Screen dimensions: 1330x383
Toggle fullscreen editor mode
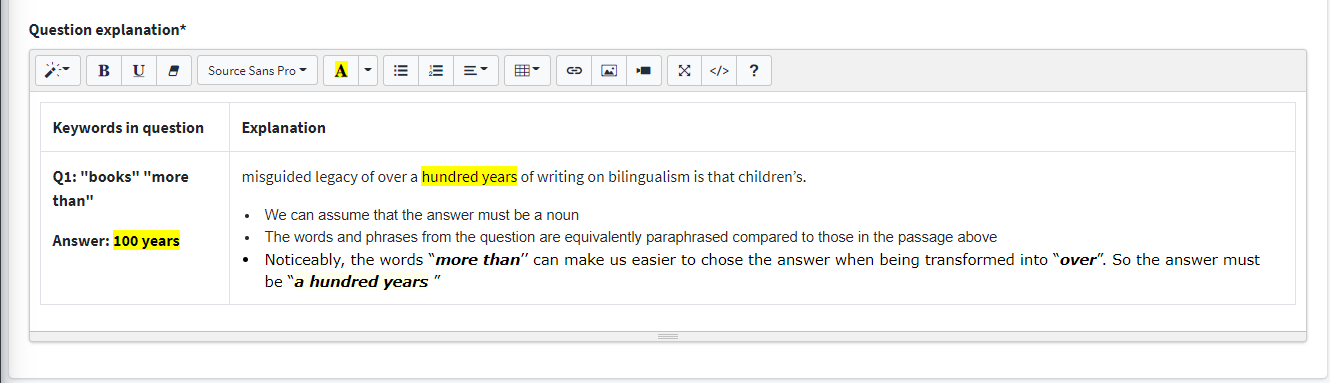[x=685, y=71]
